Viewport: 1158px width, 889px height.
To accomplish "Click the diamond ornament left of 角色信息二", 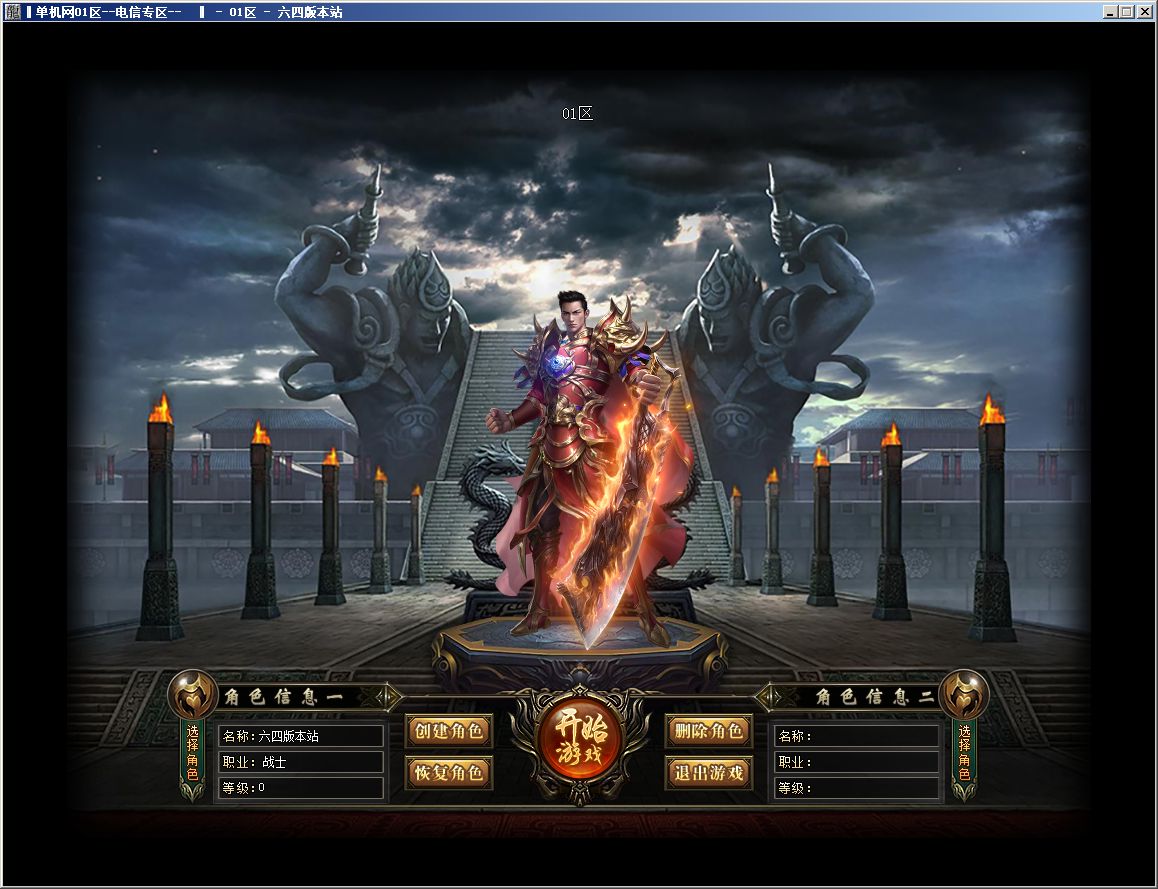I will tap(771, 696).
